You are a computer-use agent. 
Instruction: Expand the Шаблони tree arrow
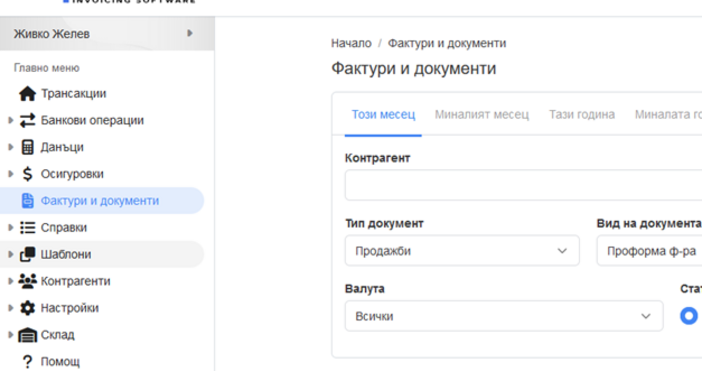point(11,254)
